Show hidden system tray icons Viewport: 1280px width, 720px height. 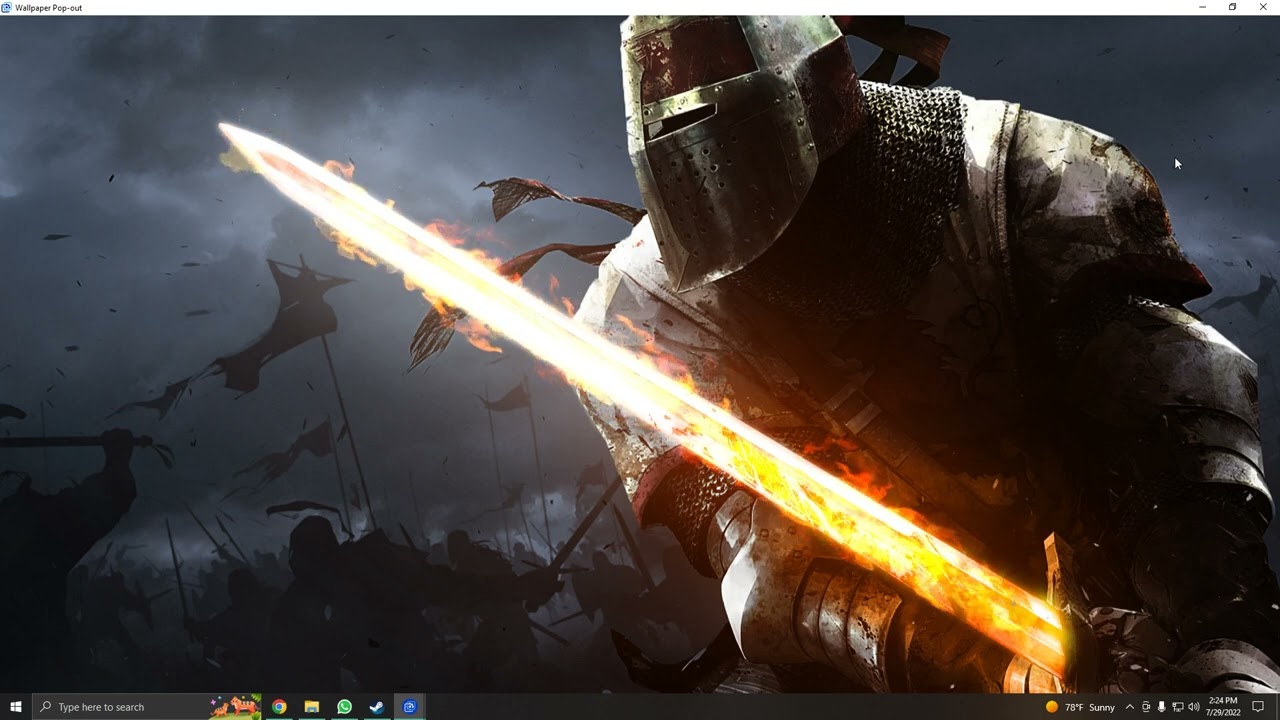(1130, 707)
